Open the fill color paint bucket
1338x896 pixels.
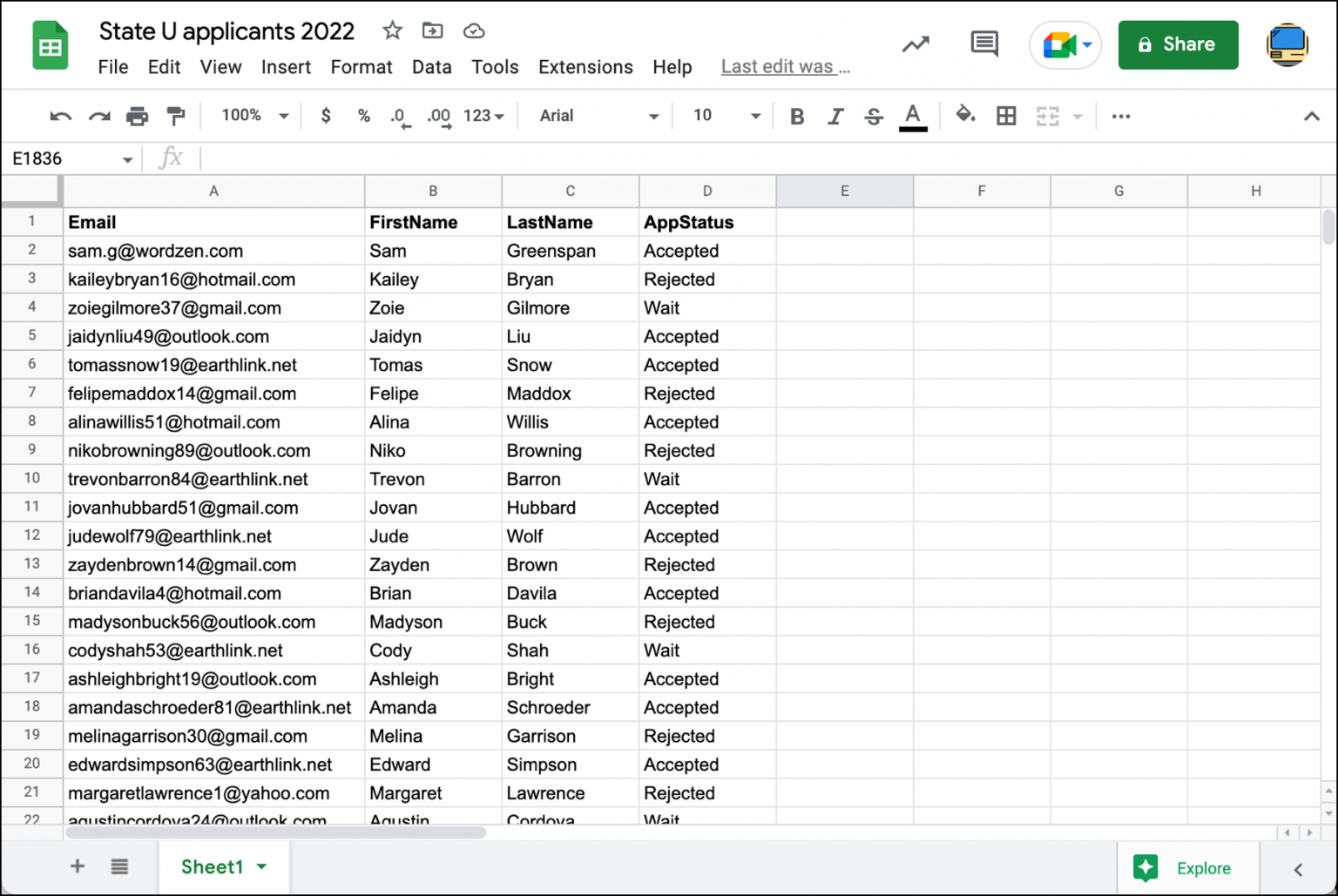coord(964,115)
